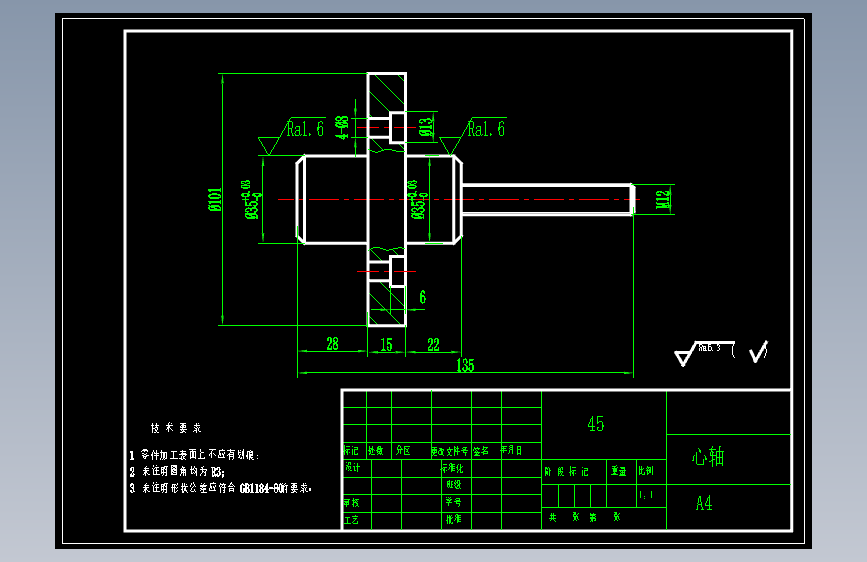Click the 4-Ø8 hole dimension text

[342, 127]
